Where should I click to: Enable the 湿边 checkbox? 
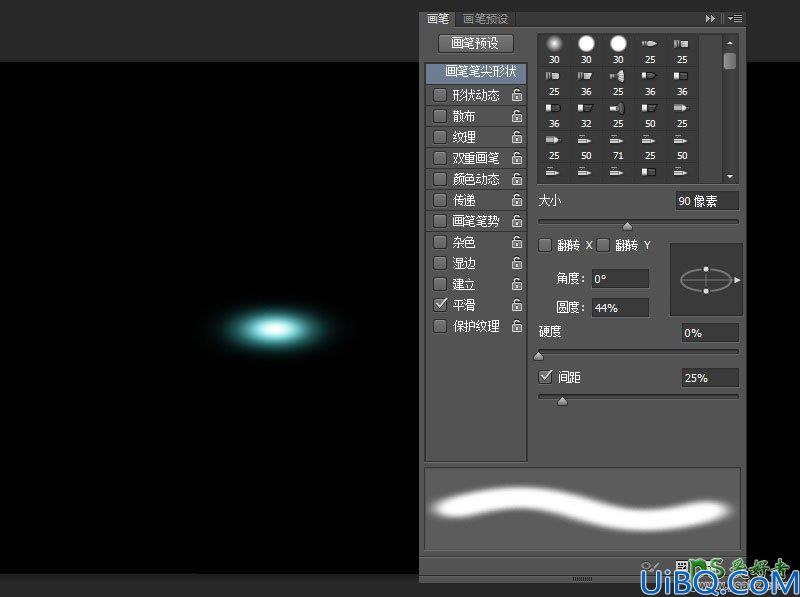coord(440,263)
